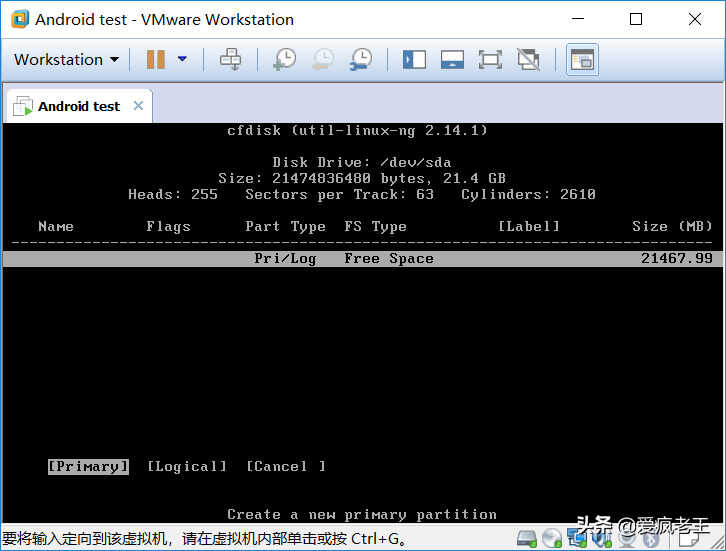
Task: Click the VMware Workstation title bar app icon
Action: pyautogui.click(x=20, y=19)
